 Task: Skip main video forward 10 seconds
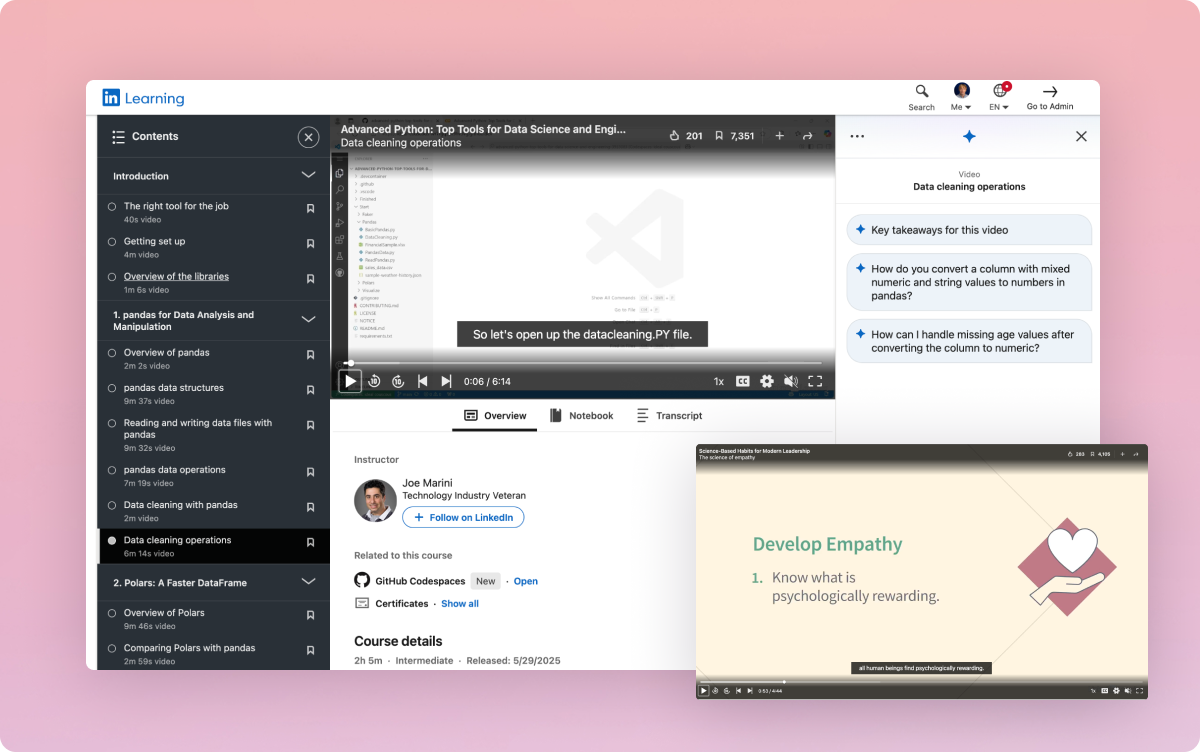click(x=398, y=381)
